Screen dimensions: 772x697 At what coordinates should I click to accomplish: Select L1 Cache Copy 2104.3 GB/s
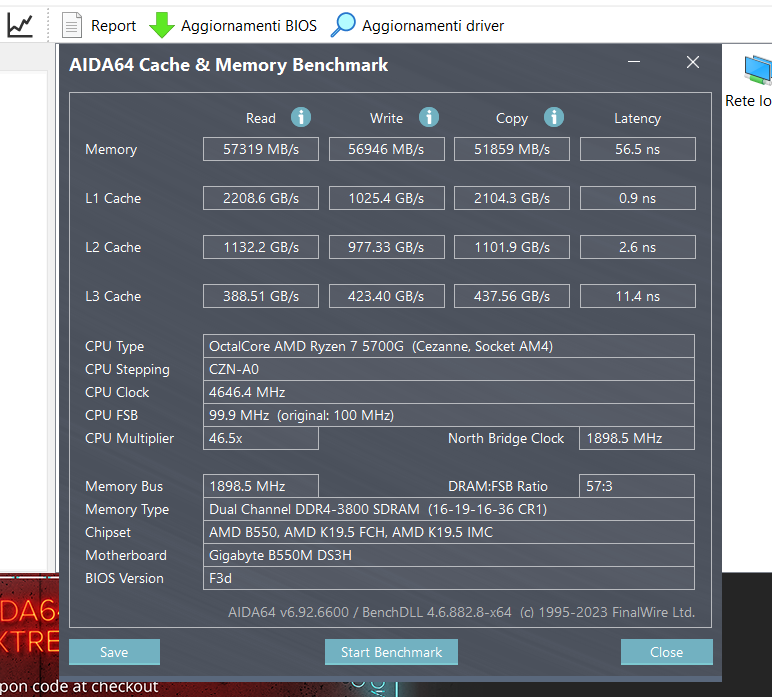[512, 198]
